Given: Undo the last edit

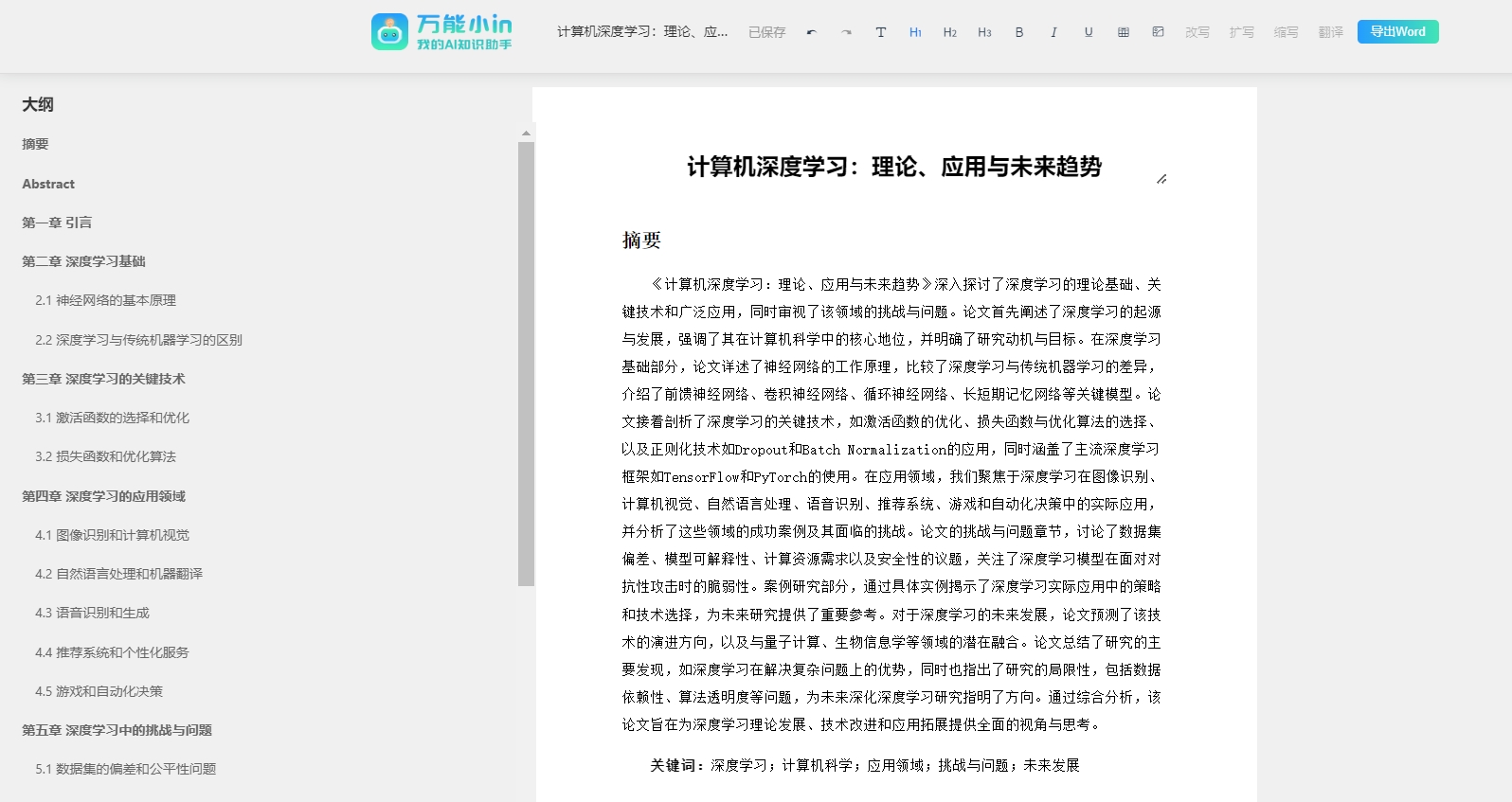Looking at the screenshot, I should click(x=811, y=32).
